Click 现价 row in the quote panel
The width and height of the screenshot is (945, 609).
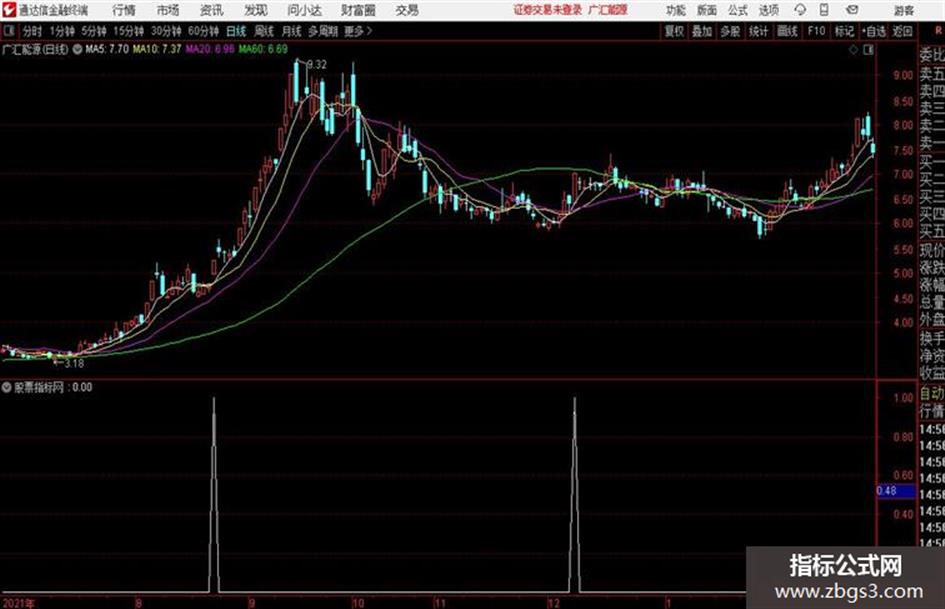[932, 250]
